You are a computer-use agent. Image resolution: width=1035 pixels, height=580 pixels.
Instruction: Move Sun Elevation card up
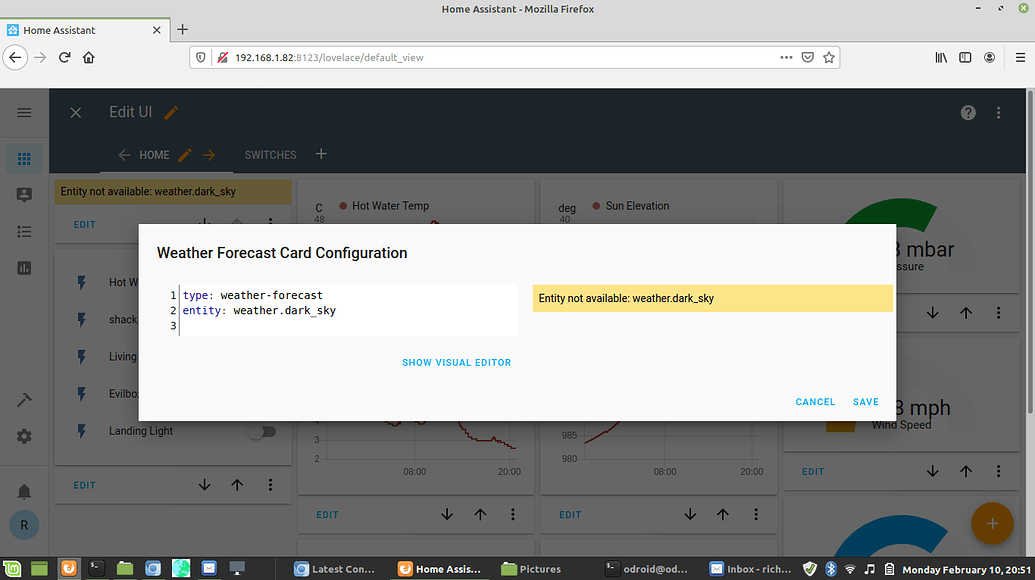(x=723, y=515)
